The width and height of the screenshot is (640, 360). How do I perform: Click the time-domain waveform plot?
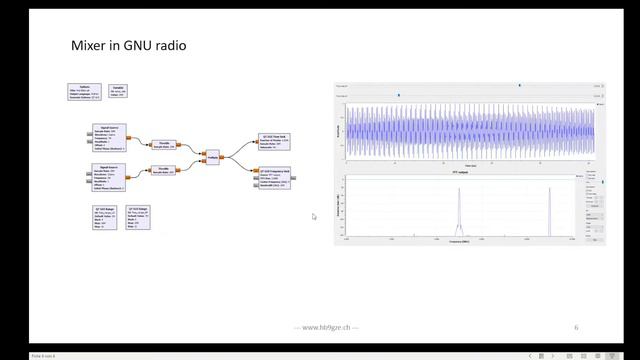(x=470, y=131)
